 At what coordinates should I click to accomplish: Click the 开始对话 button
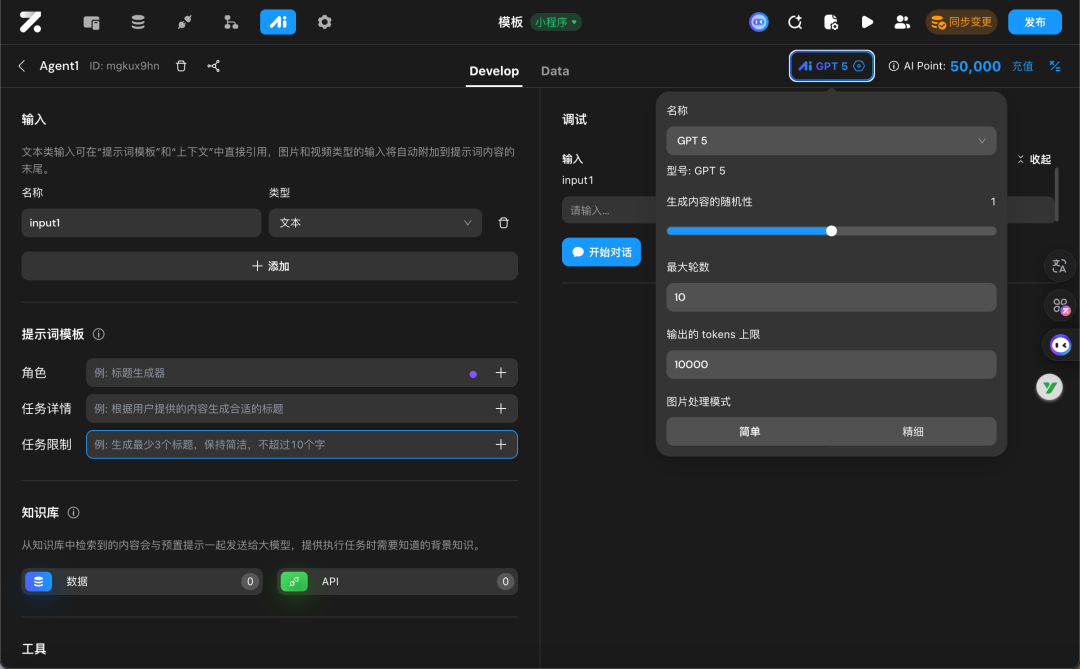(601, 252)
